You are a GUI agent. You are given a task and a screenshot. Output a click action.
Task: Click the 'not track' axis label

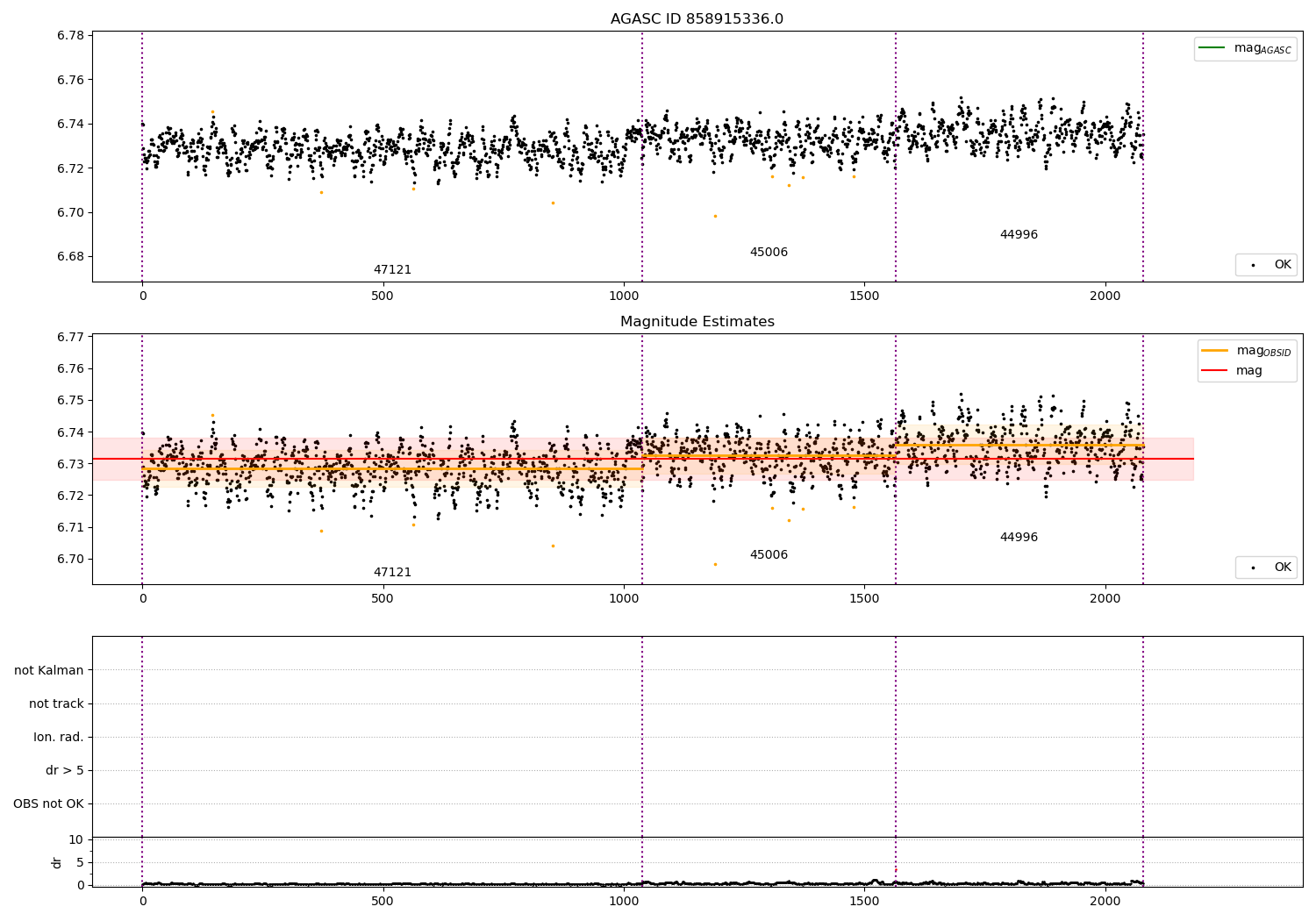coord(56,703)
